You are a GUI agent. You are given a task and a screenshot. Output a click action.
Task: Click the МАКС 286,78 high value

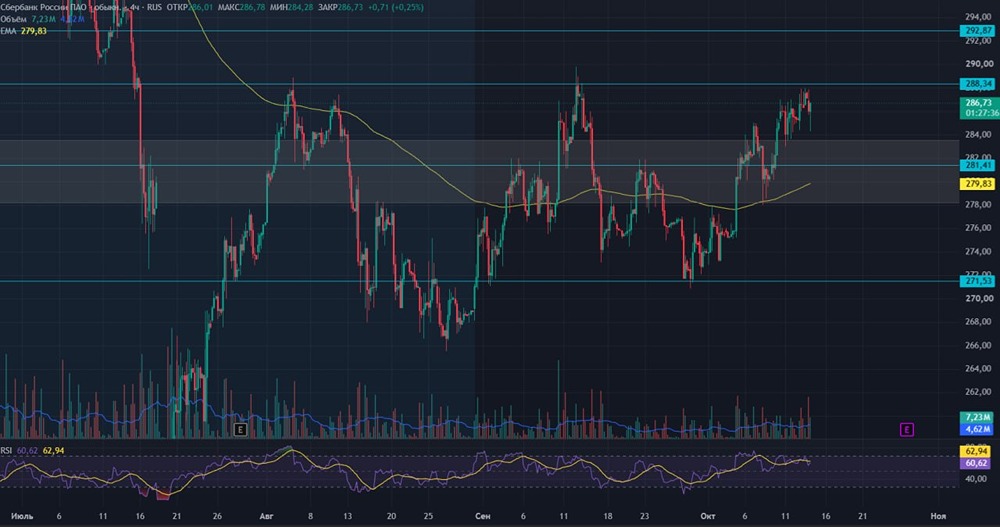tap(240, 8)
